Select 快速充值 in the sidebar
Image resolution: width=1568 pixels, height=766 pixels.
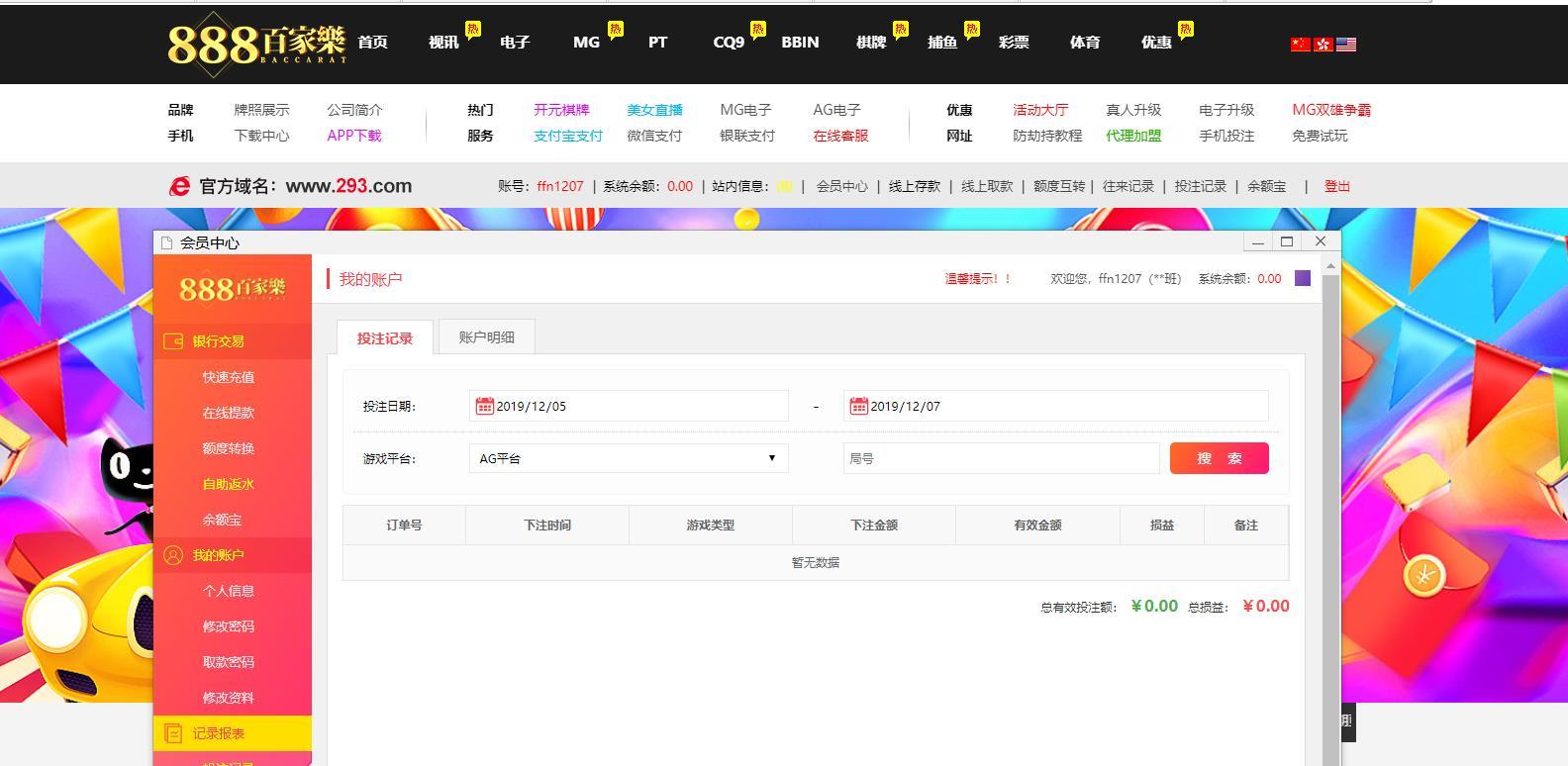click(229, 377)
